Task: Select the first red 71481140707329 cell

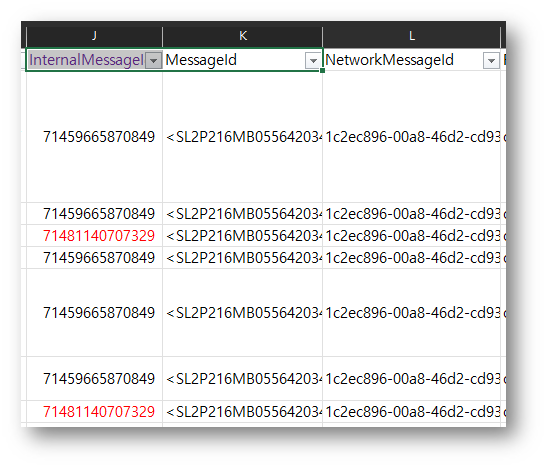Action: tap(94, 236)
